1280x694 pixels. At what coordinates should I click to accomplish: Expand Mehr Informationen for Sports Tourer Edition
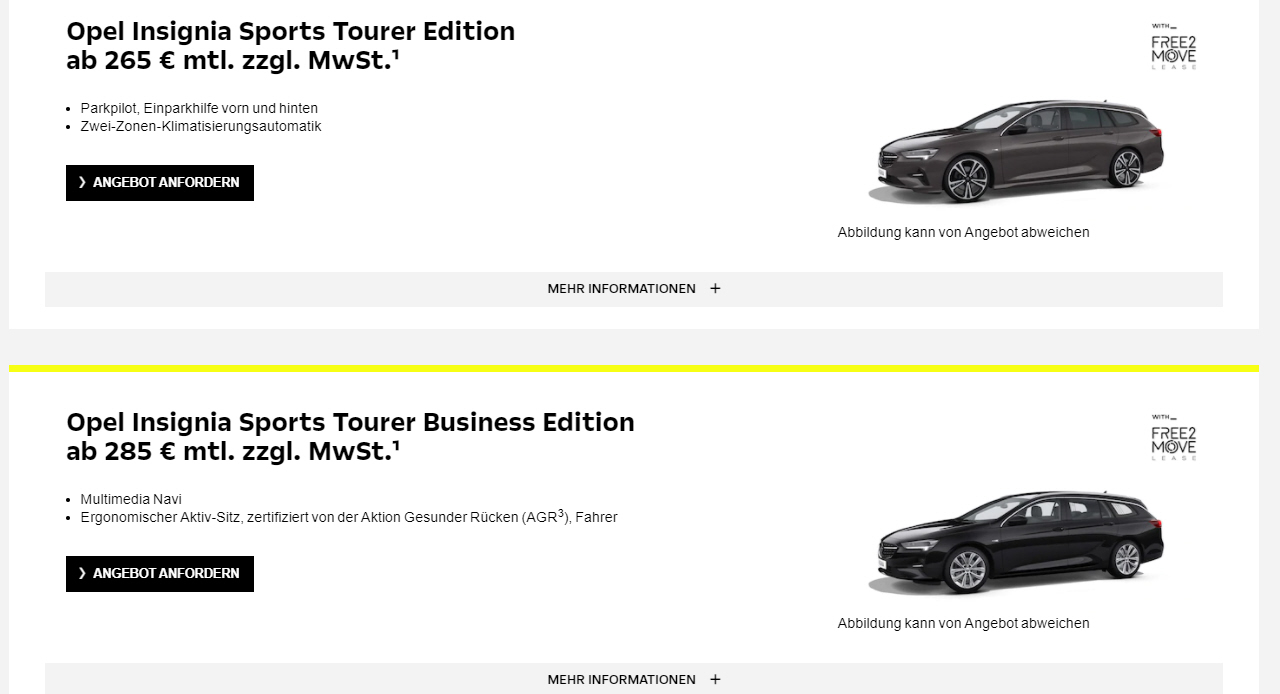point(622,289)
